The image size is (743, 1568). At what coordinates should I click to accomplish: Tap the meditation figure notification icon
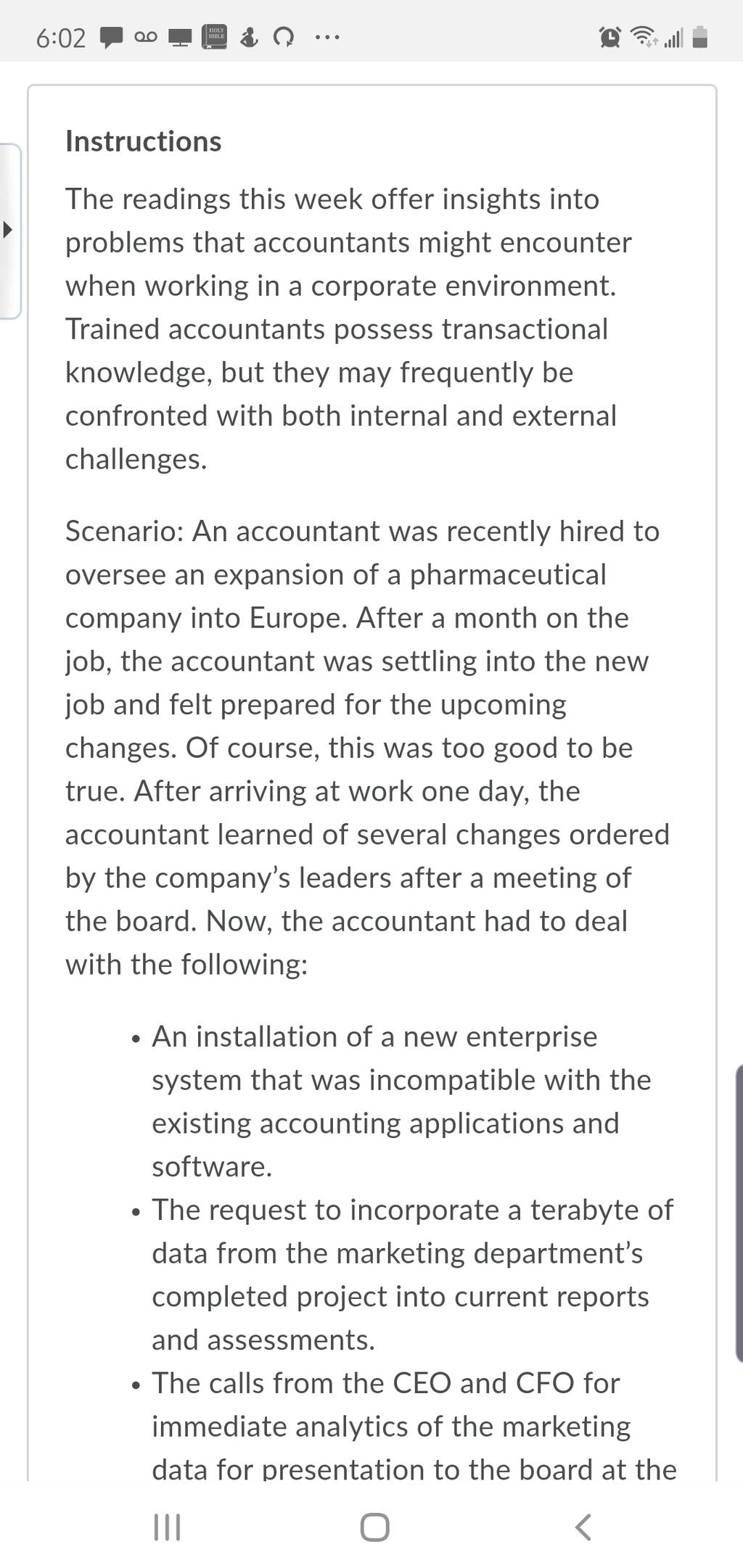(250, 37)
